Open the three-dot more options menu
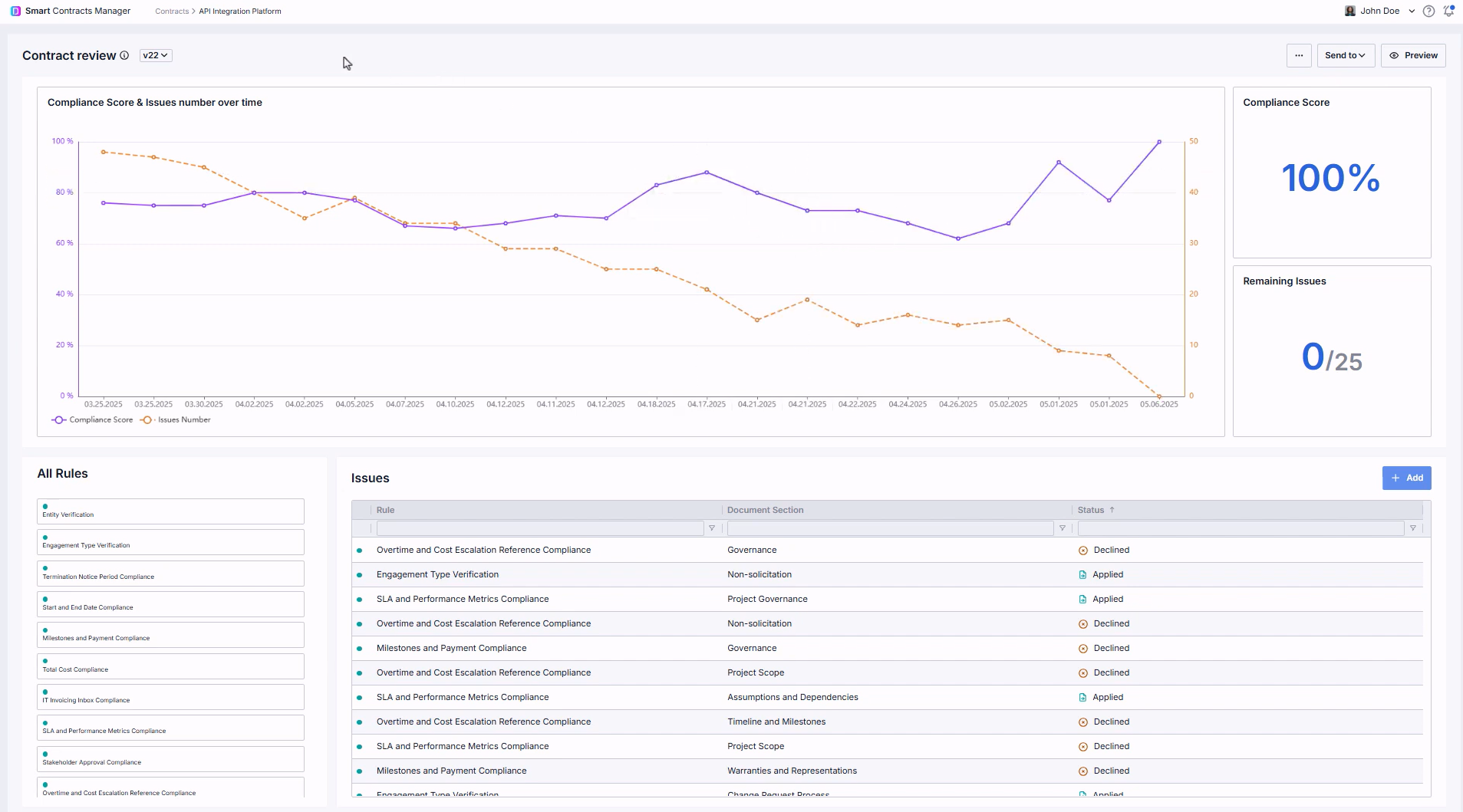The image size is (1463, 812). point(1299,55)
